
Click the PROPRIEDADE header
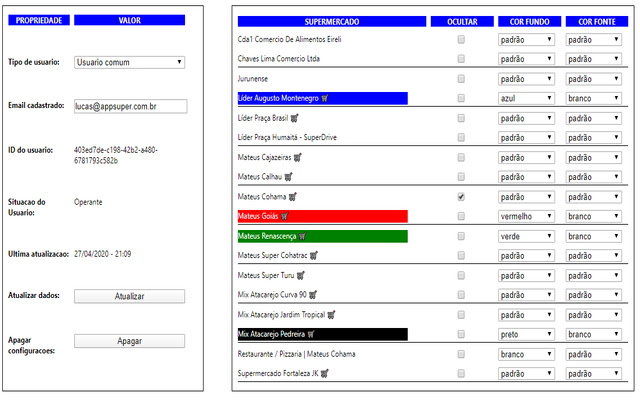tap(39, 20)
